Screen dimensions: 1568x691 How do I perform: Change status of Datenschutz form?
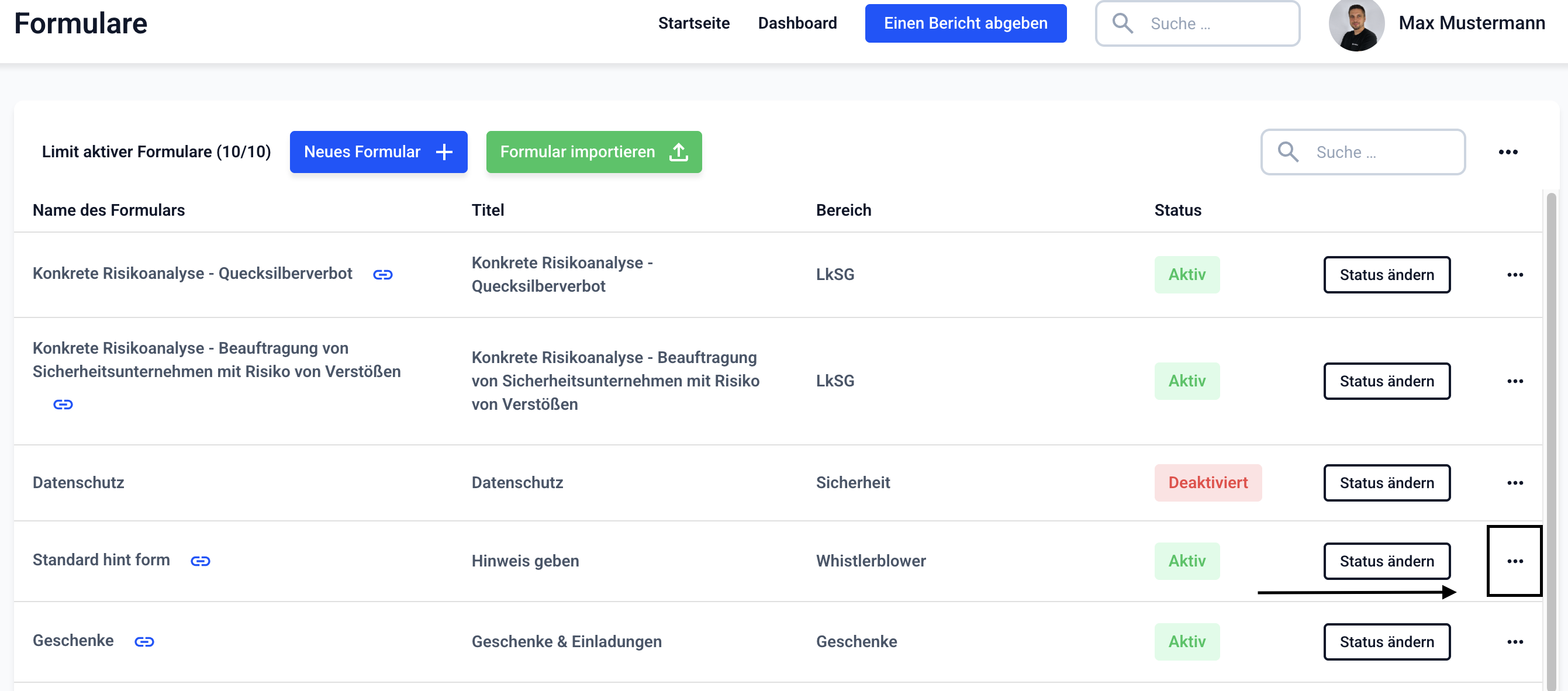(1386, 483)
